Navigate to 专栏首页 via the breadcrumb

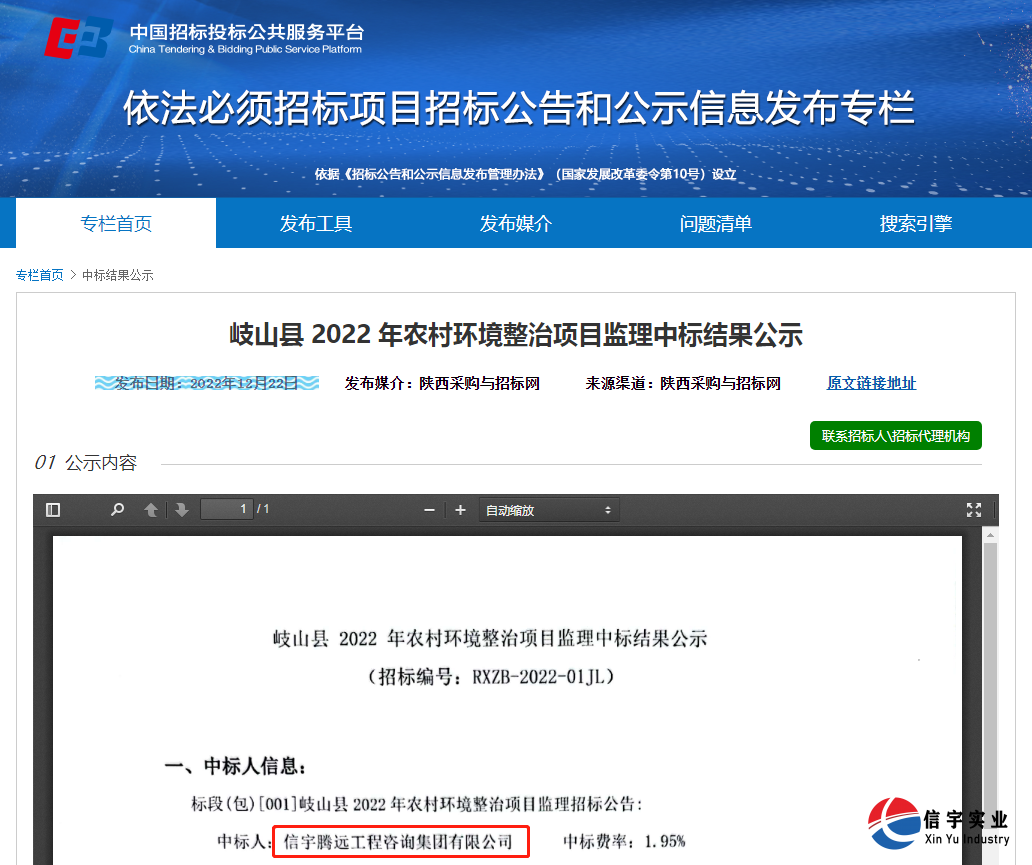(x=40, y=274)
